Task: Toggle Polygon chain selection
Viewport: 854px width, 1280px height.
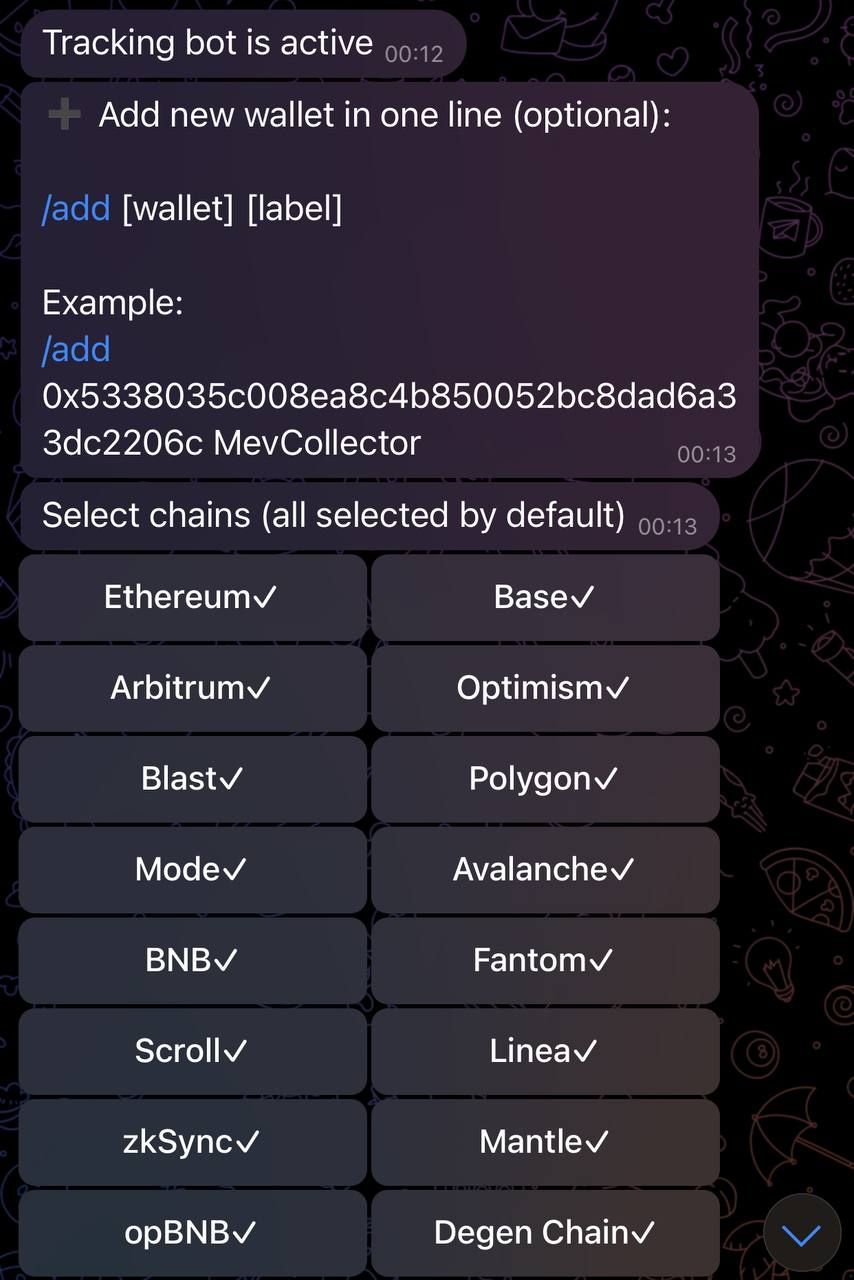Action: 545,778
